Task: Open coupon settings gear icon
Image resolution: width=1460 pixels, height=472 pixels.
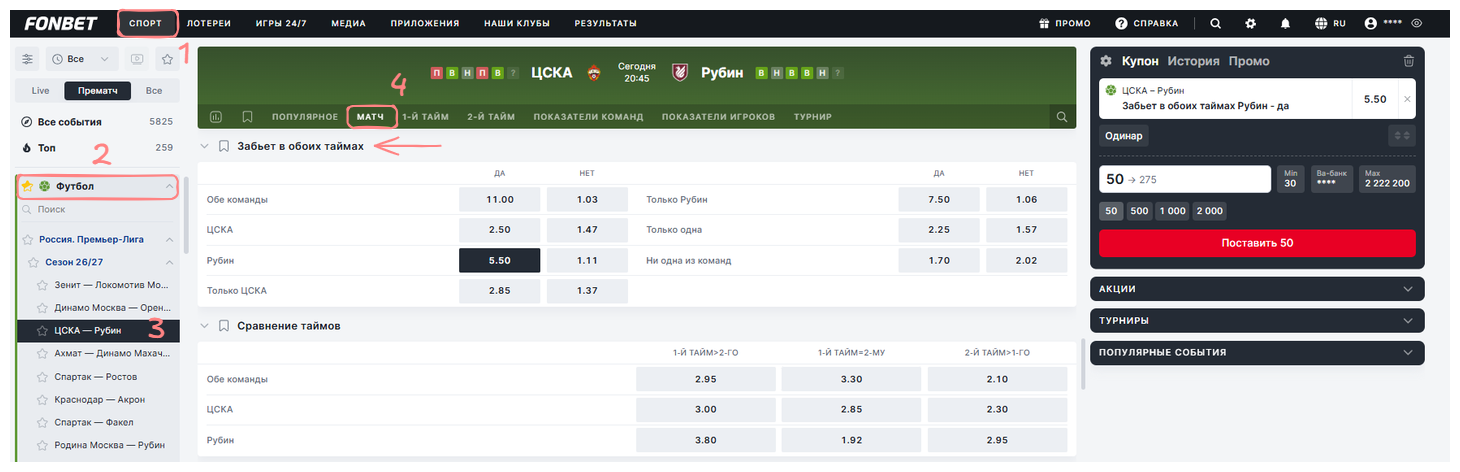Action: point(1106,61)
